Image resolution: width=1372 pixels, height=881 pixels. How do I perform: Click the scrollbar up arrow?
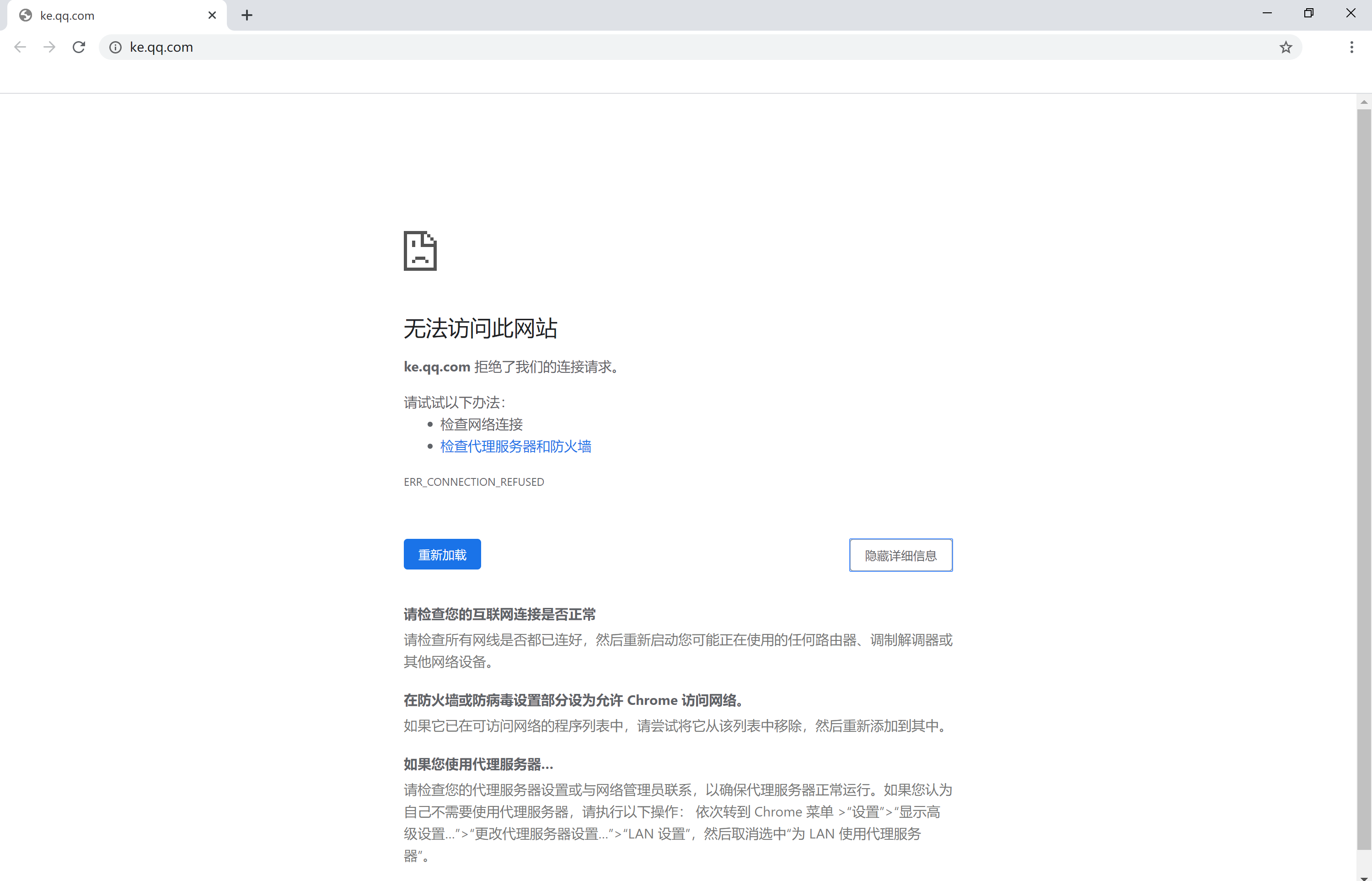[1364, 102]
